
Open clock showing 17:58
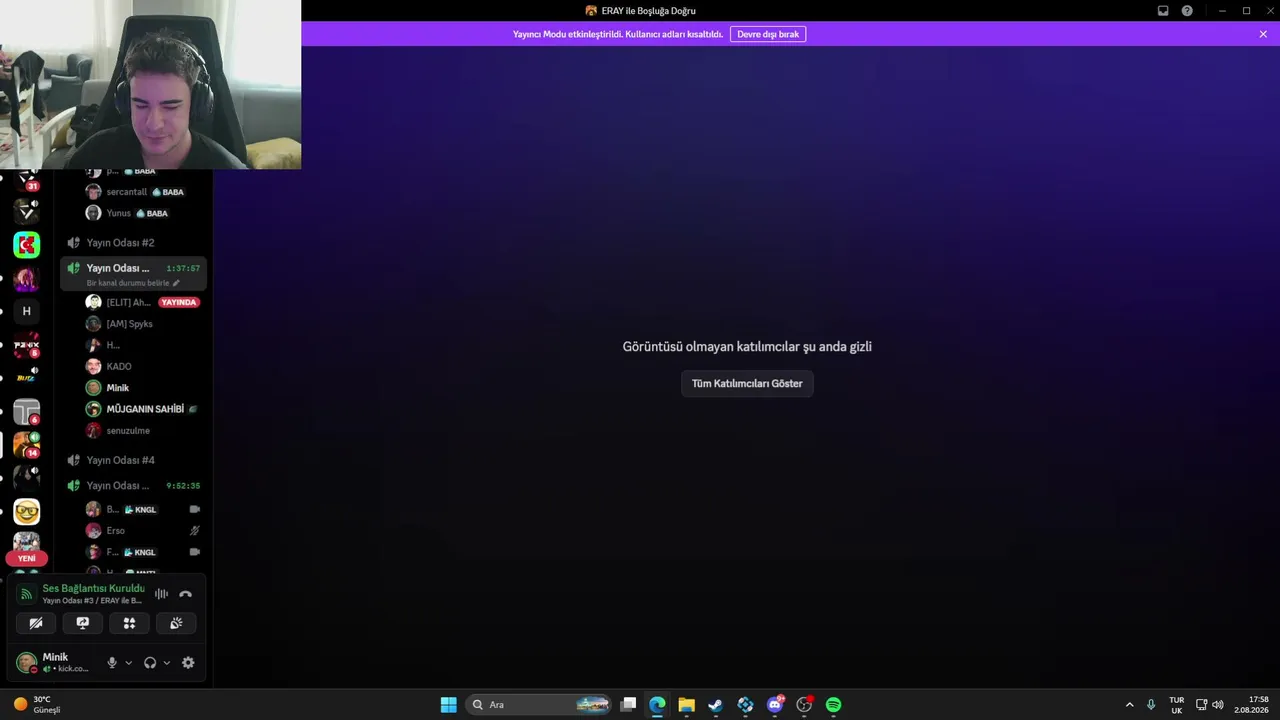coord(1251,705)
